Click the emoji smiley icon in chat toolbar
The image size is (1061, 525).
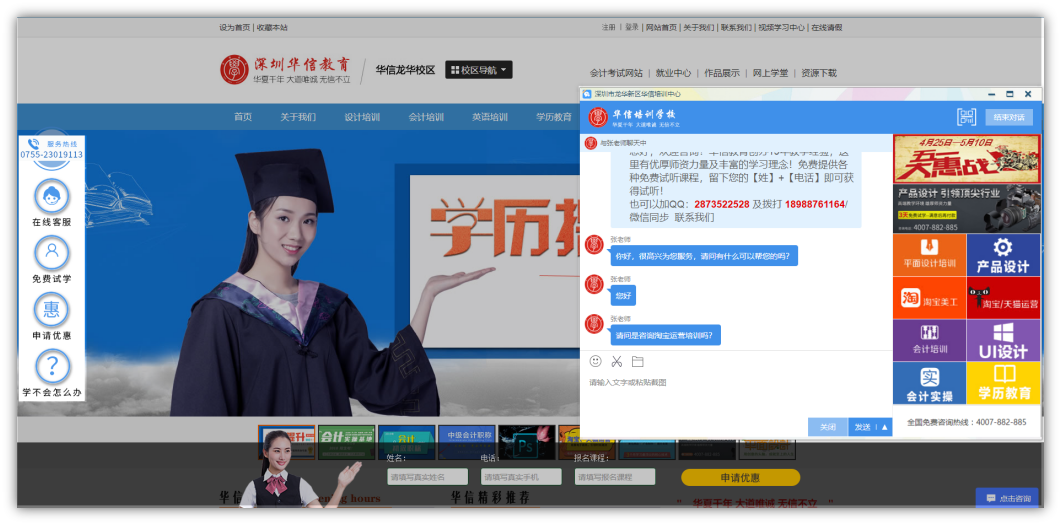pos(595,361)
